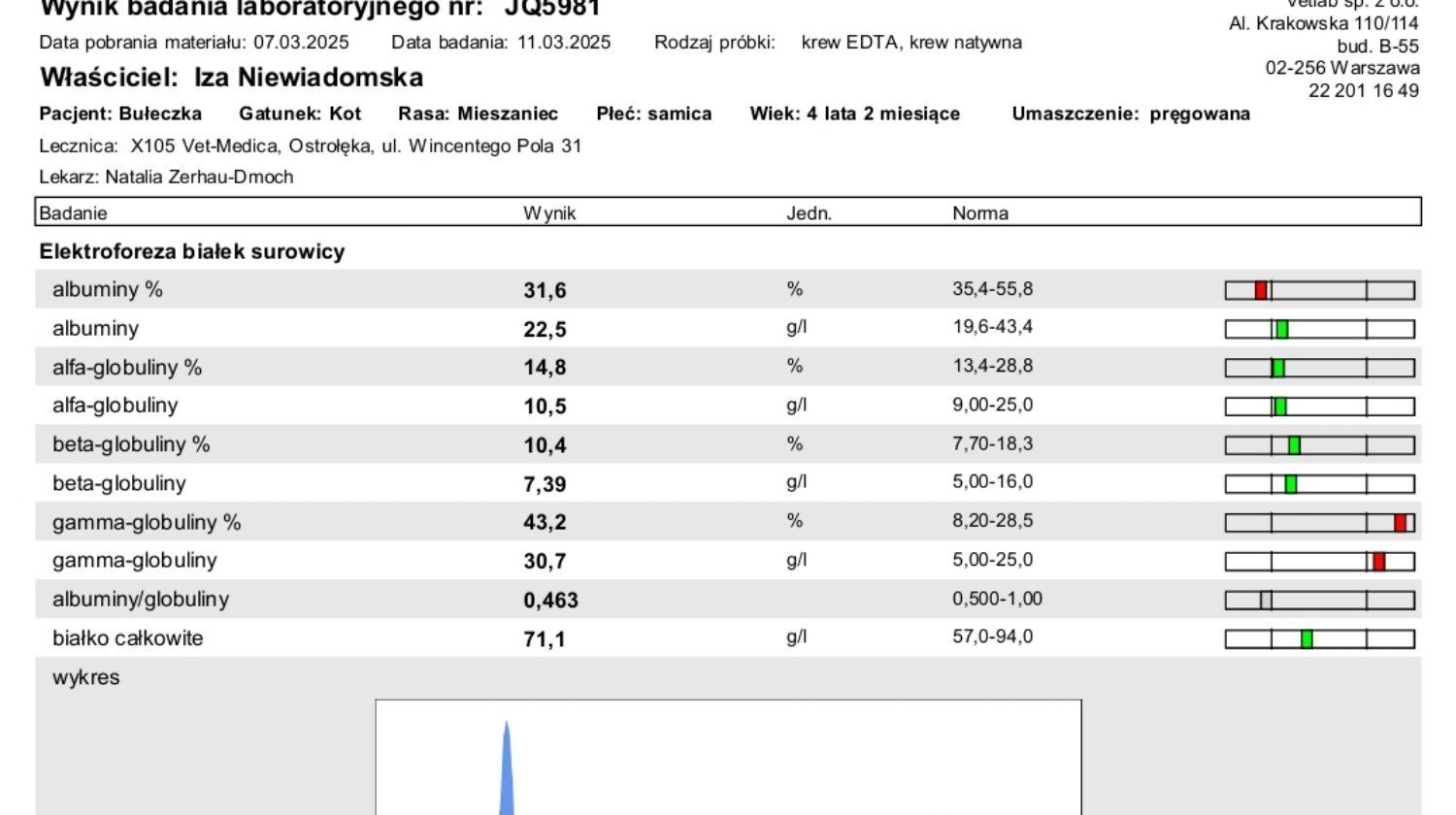Click the owner name Iza Niewiadomska
The image size is (1456, 815).
point(309,78)
